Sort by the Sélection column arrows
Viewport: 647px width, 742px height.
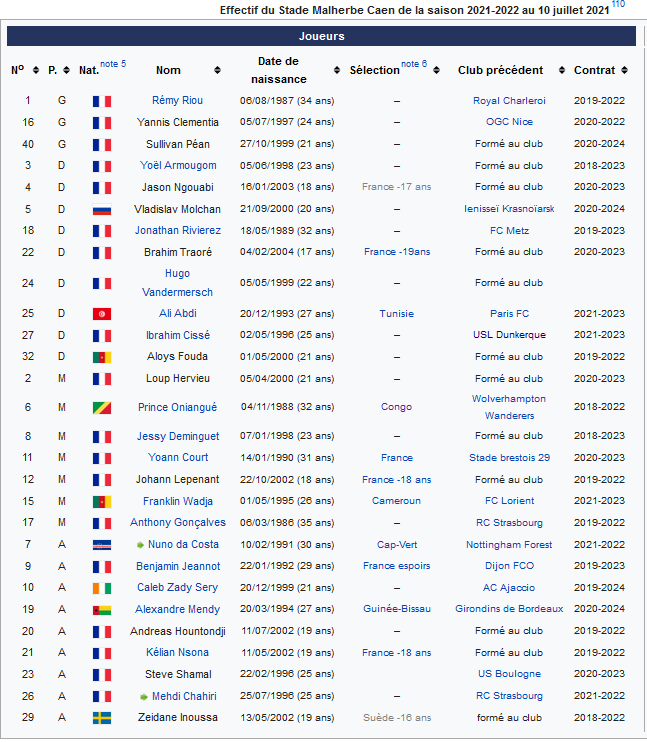[435, 71]
